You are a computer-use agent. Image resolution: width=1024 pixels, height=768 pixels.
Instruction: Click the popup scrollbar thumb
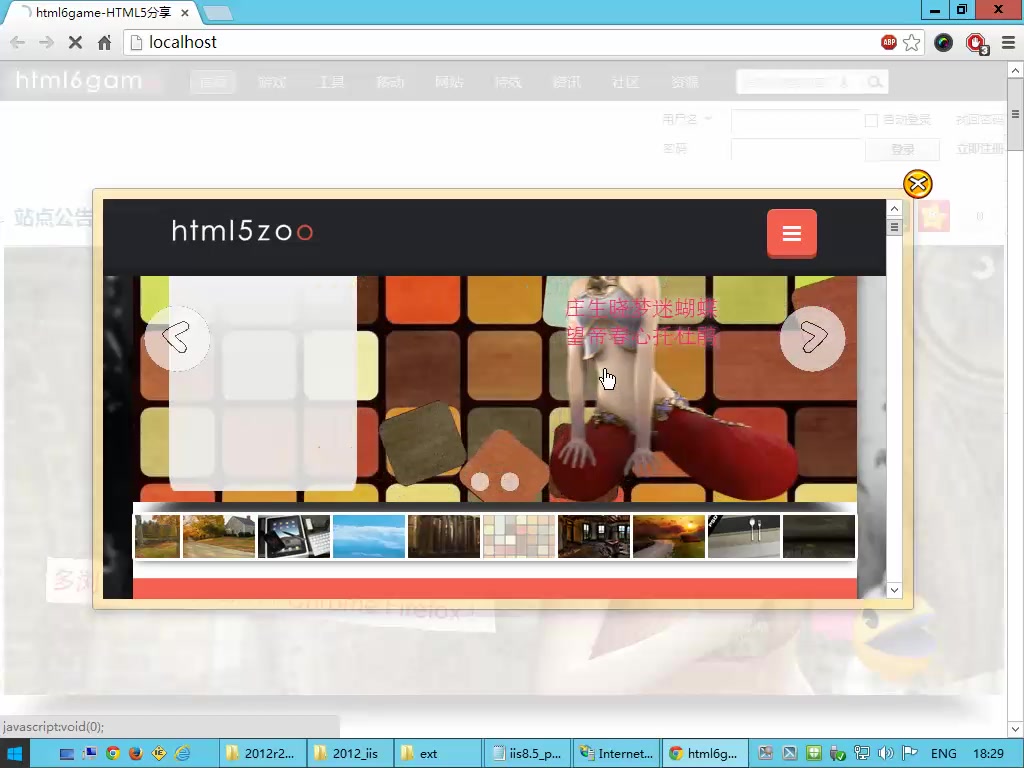pyautogui.click(x=894, y=227)
